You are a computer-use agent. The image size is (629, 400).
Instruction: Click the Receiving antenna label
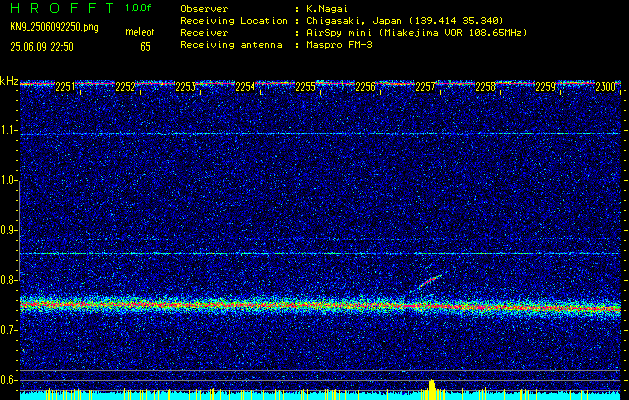231,45
